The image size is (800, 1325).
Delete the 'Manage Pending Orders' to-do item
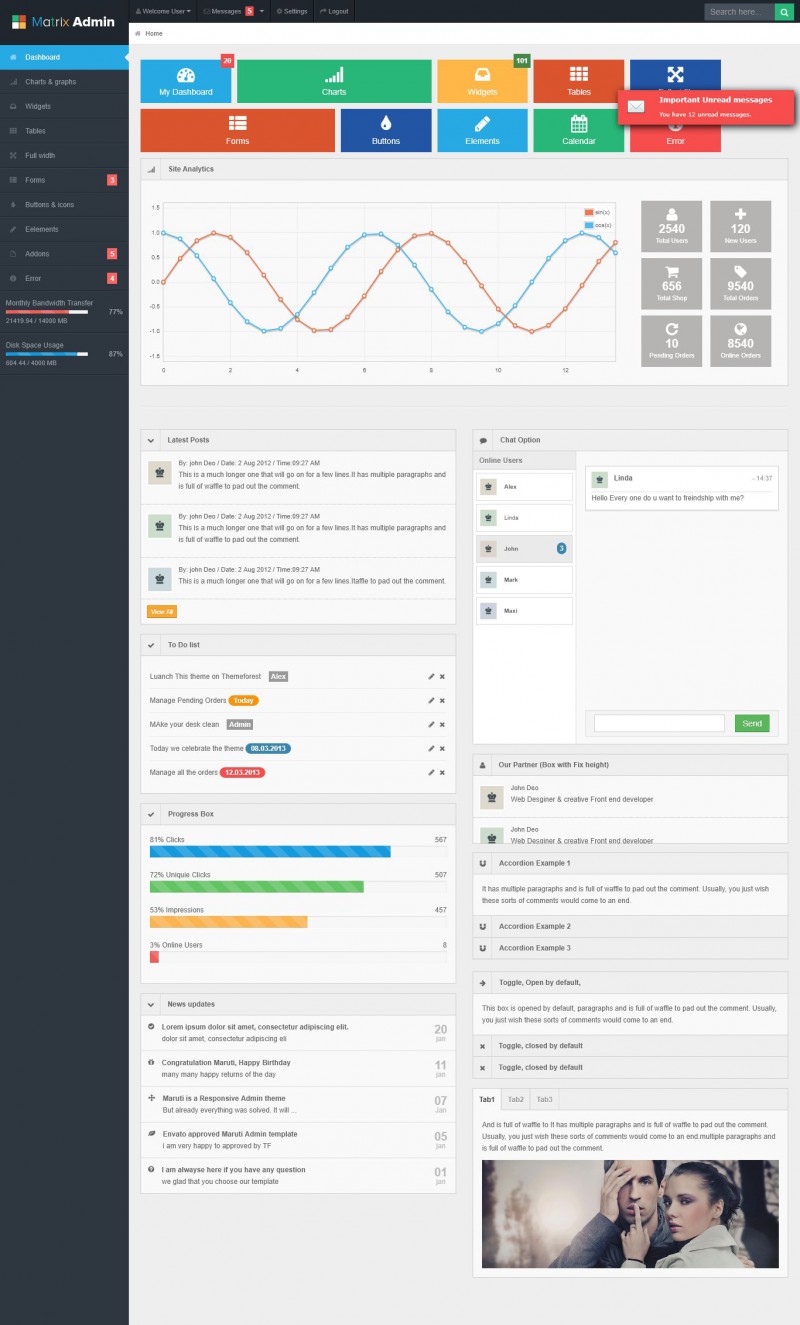(x=442, y=701)
